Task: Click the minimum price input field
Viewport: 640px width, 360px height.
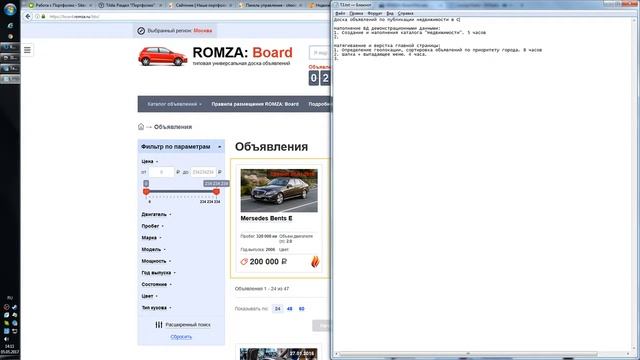Action: click(x=161, y=172)
